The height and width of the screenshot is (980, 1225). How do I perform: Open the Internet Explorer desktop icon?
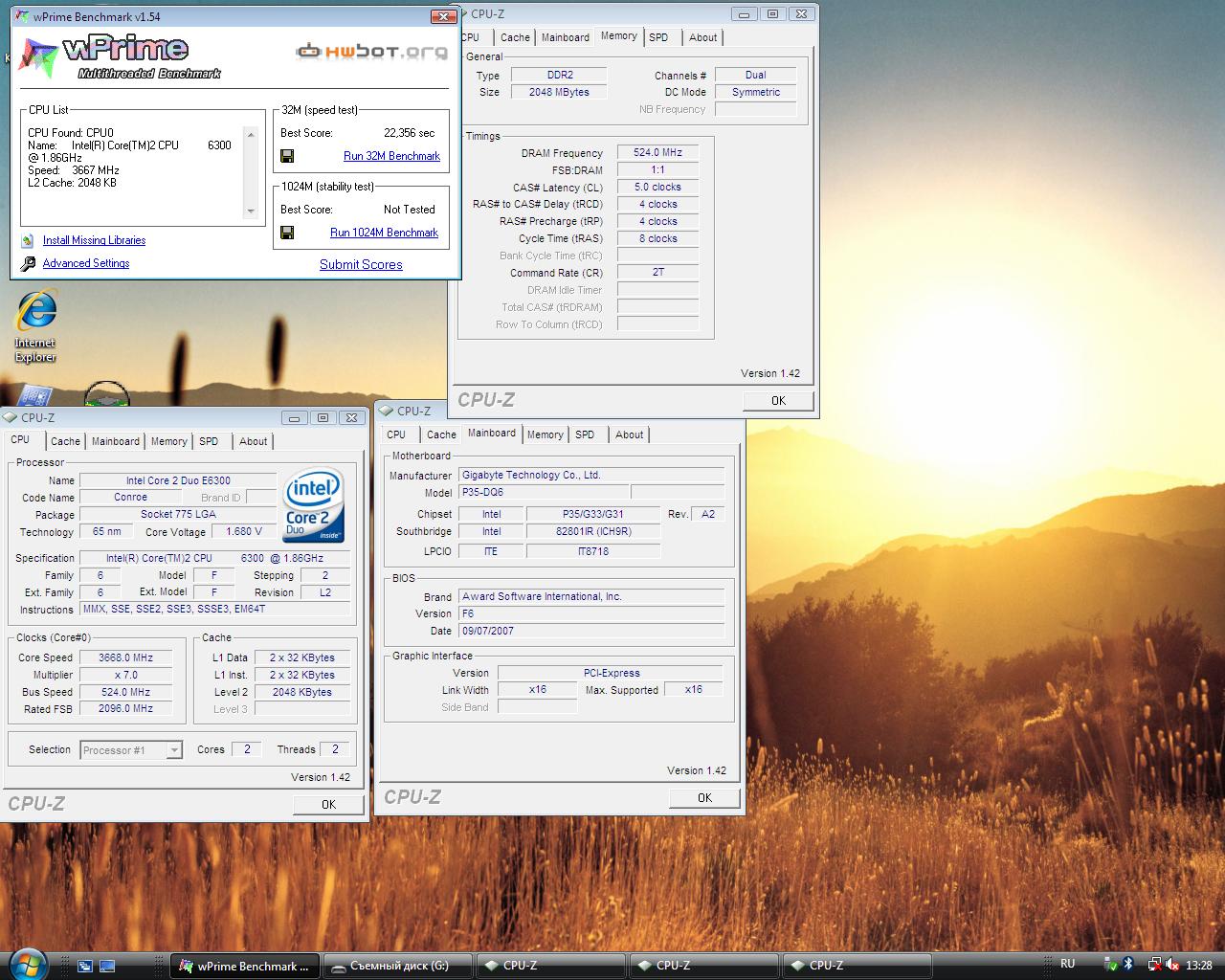[x=35, y=327]
